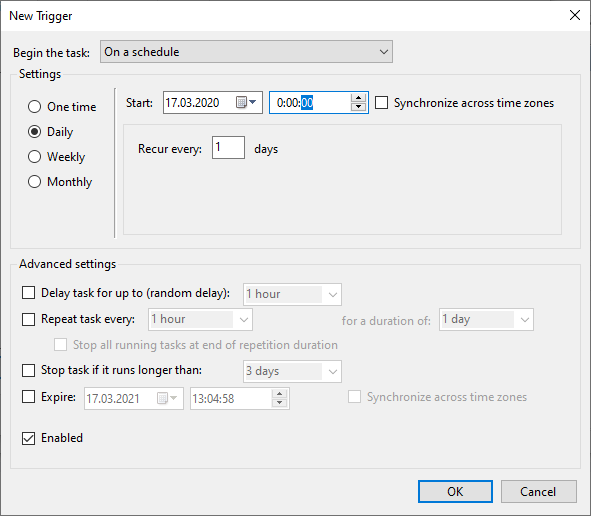Enable Synchronize across time zones for Start
The height and width of the screenshot is (516, 591).
click(381, 103)
